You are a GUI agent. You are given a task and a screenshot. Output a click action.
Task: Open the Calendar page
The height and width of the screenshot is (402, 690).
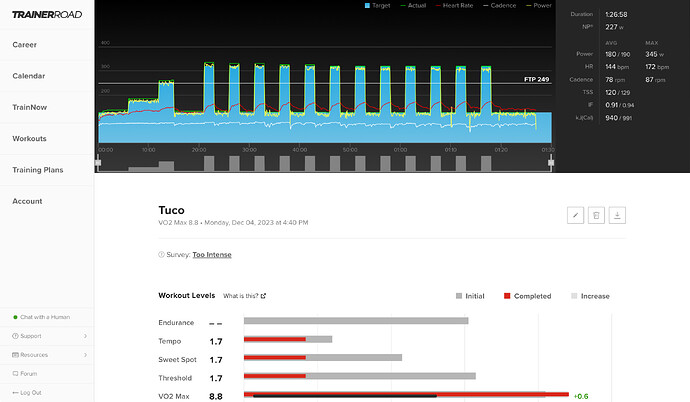point(29,76)
